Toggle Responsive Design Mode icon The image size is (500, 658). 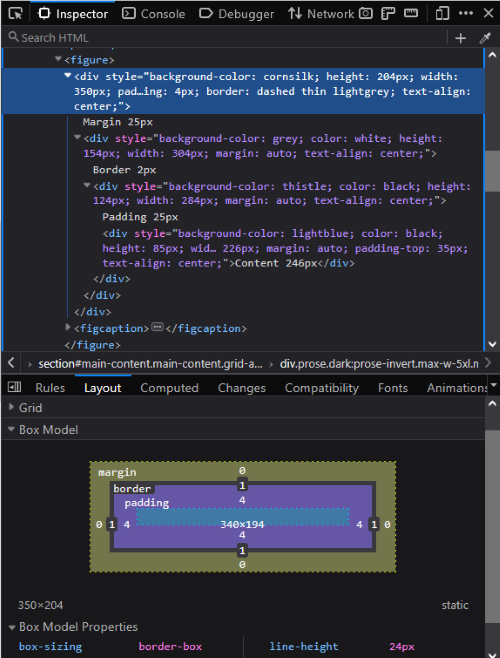click(x=442, y=14)
